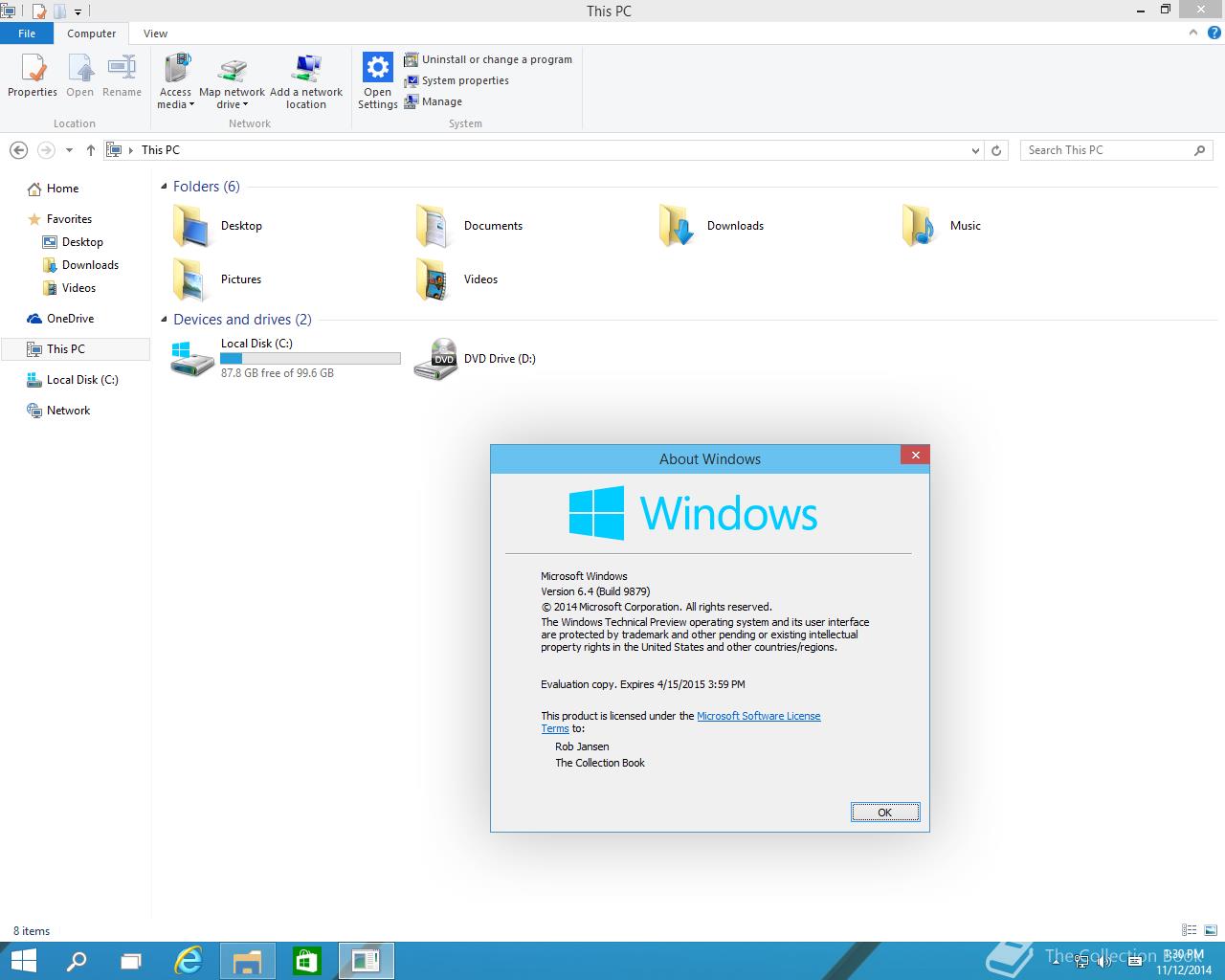Launch Internet Explorer from taskbar
The height and width of the screenshot is (980, 1225).
[x=189, y=961]
